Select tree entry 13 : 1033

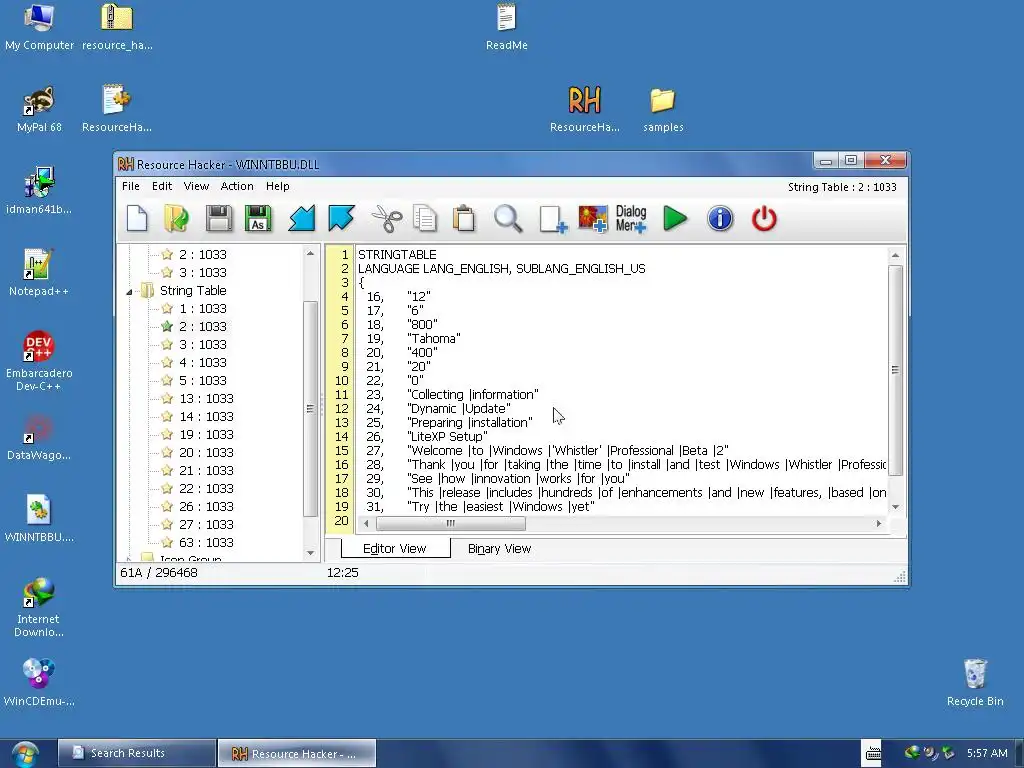tap(206, 398)
